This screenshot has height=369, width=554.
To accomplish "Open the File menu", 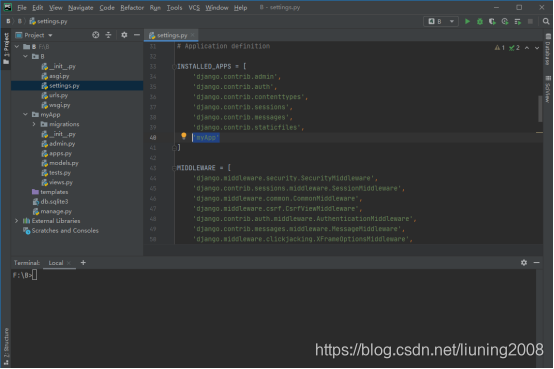I will [x=22, y=7].
